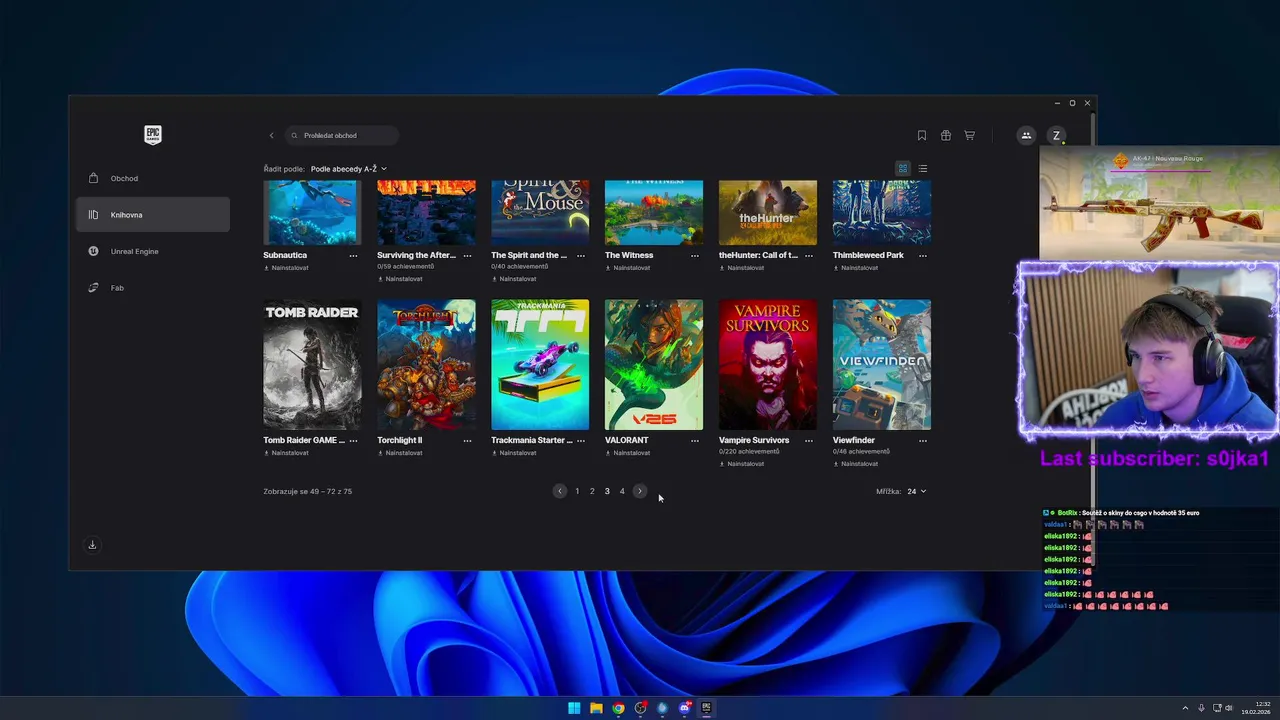Open options menu for Surviving the Aftermath
Viewport: 1280px width, 720px height.
click(x=467, y=256)
